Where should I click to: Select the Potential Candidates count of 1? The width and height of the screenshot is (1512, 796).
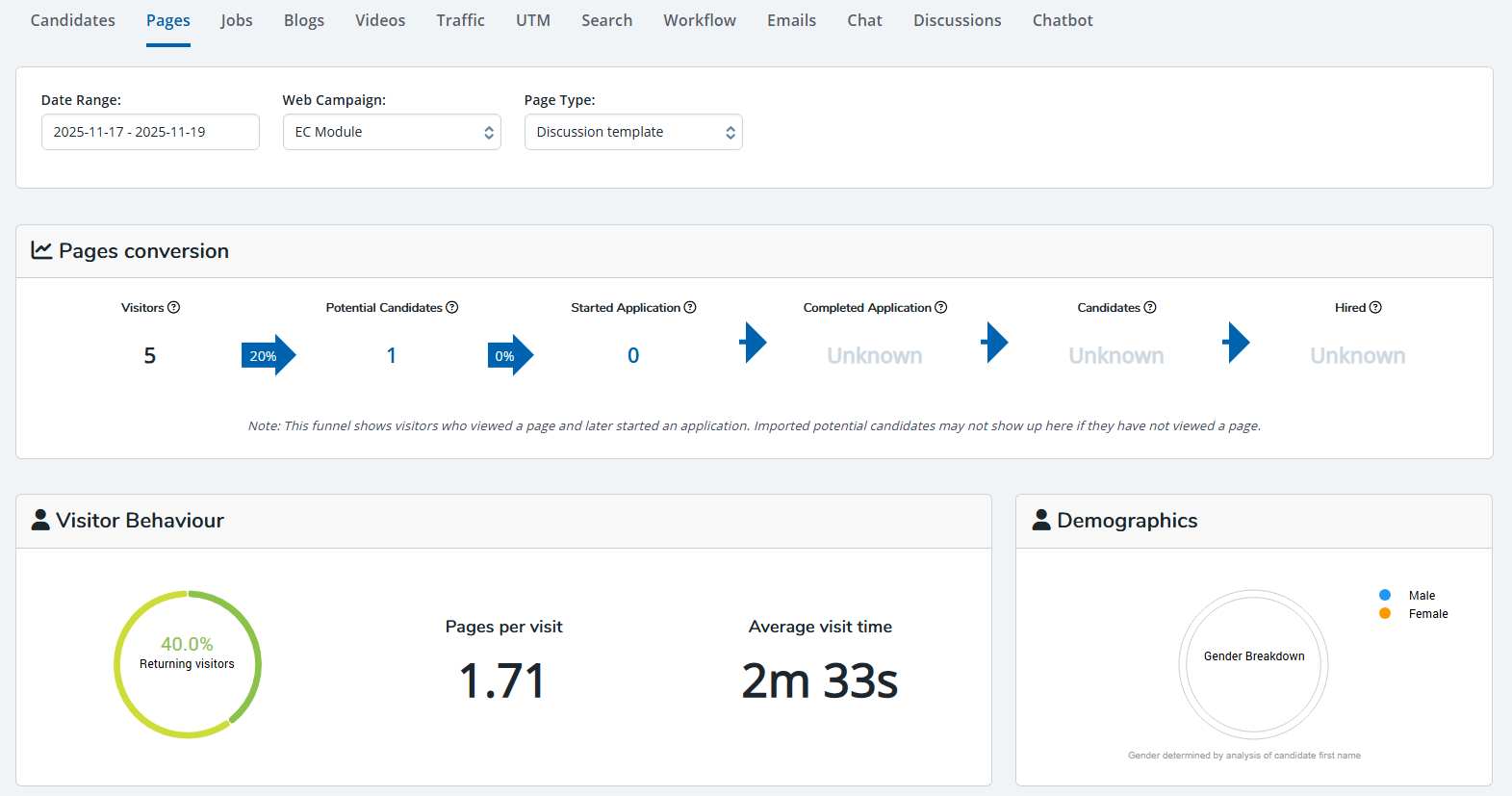coord(392,355)
